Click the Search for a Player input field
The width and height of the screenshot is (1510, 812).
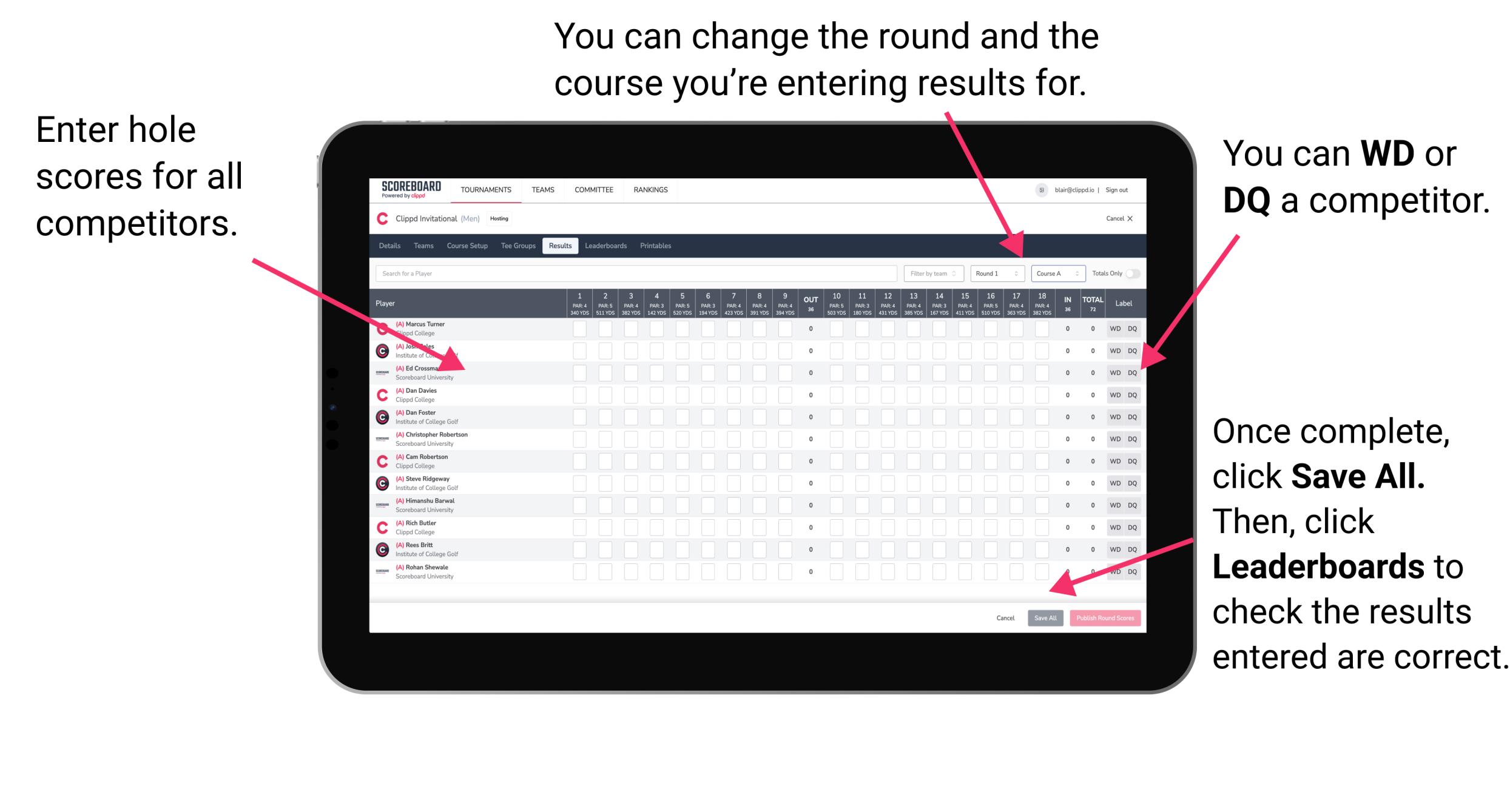(633, 273)
